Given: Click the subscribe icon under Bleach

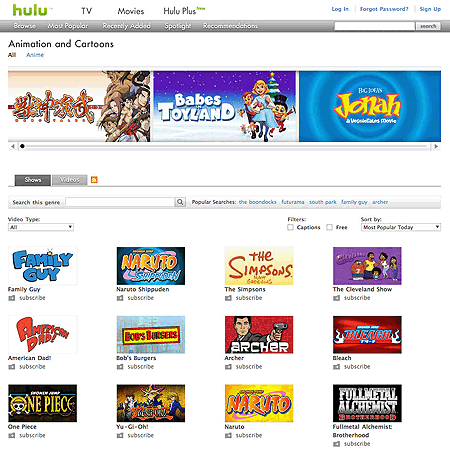Looking at the screenshot, I should pos(337,367).
